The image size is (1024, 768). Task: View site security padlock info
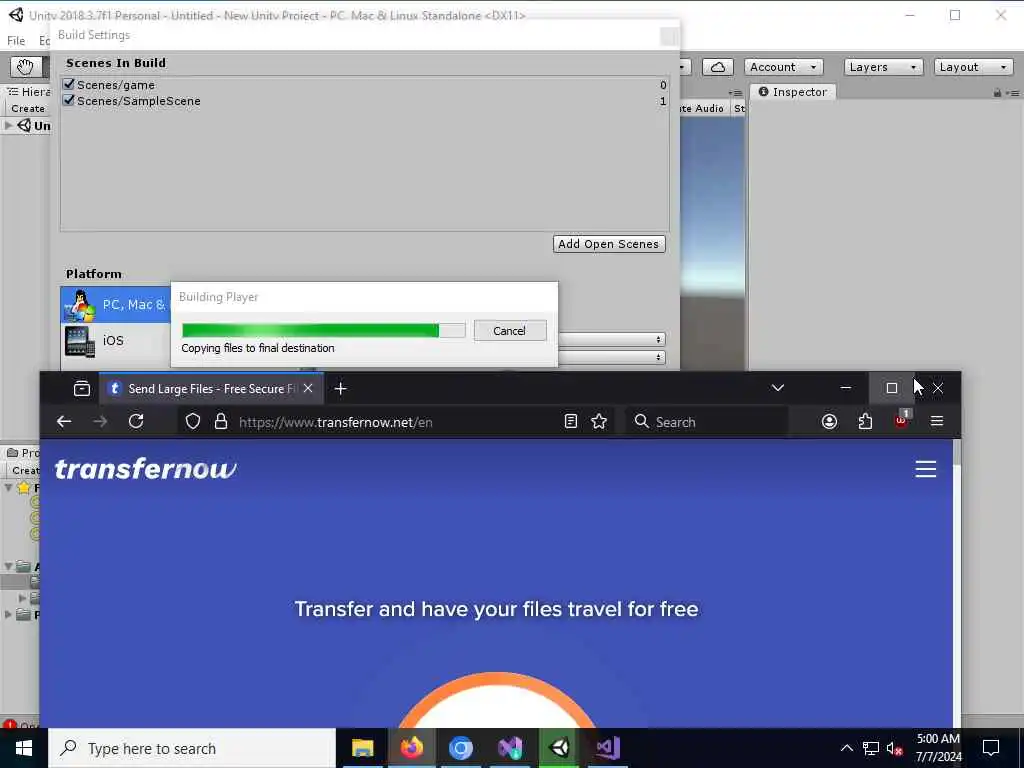[221, 422]
